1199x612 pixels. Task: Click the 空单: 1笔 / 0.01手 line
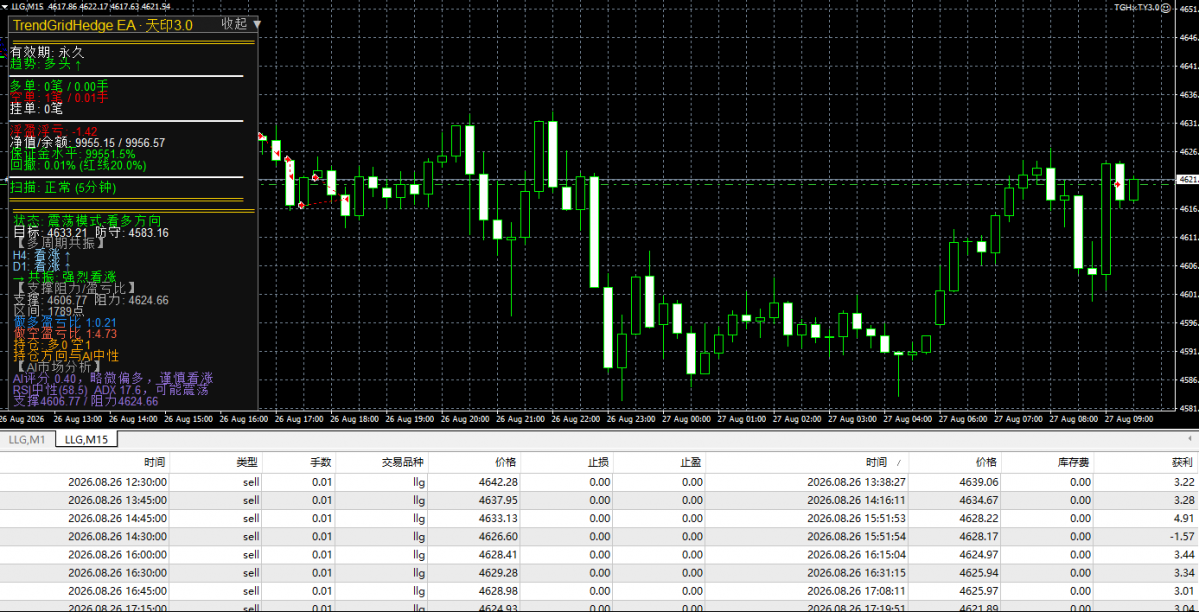pyautogui.click(x=60, y=97)
